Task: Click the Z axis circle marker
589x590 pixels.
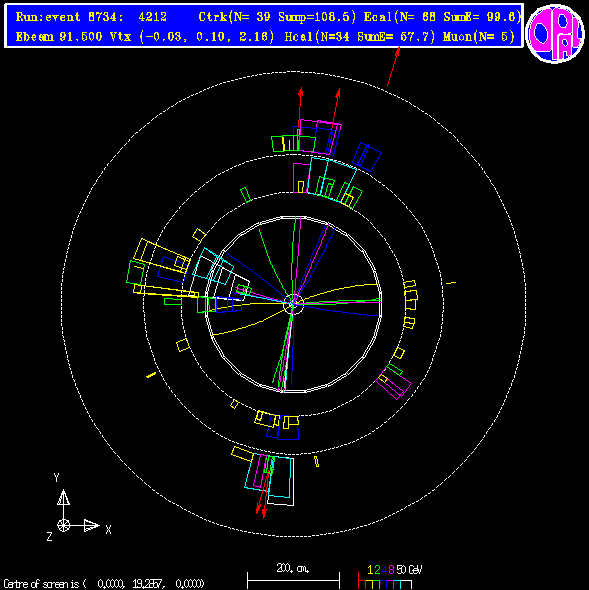Action: pos(63,525)
